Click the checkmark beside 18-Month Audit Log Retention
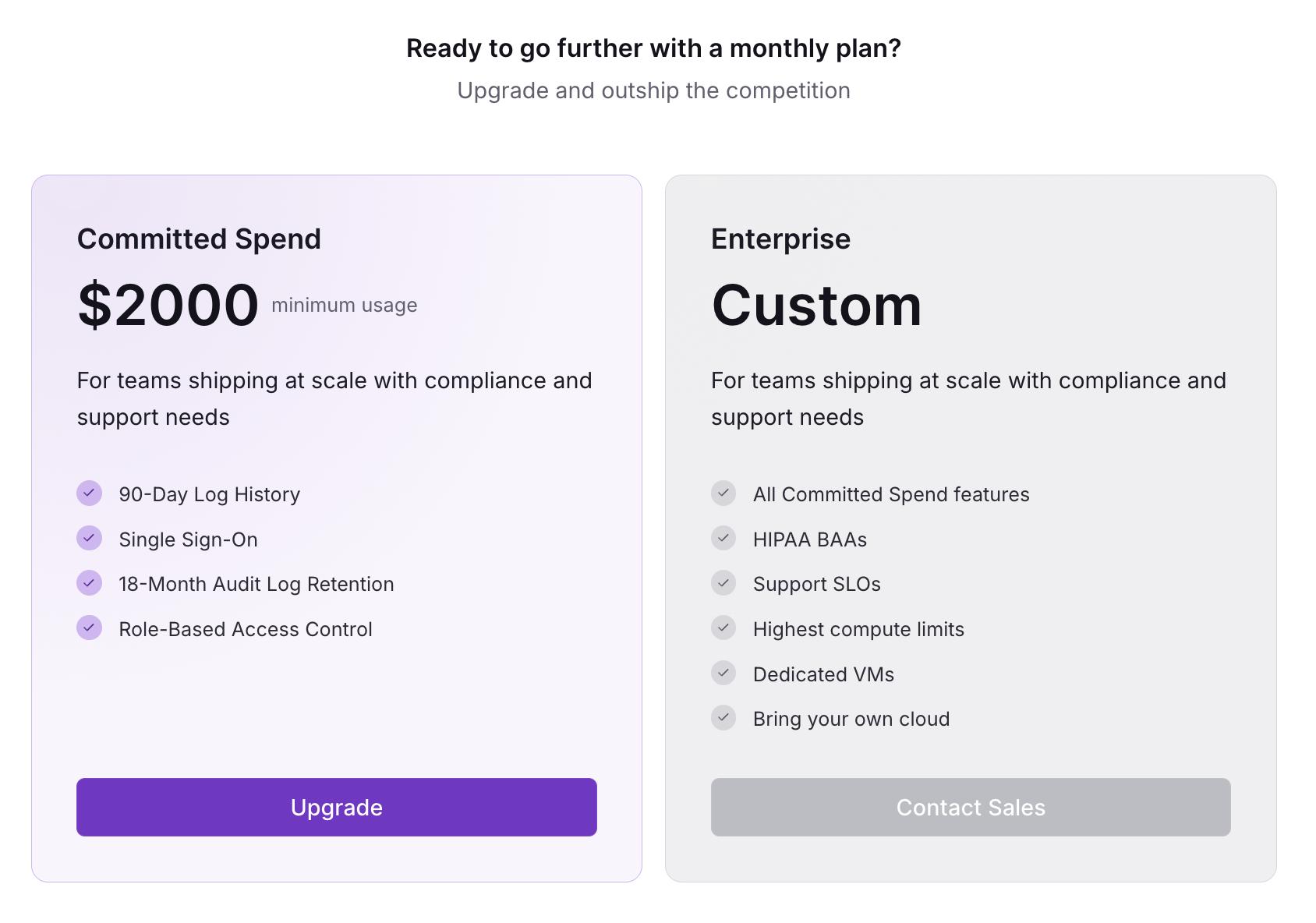This screenshot has height=923, width=1316. click(x=89, y=582)
